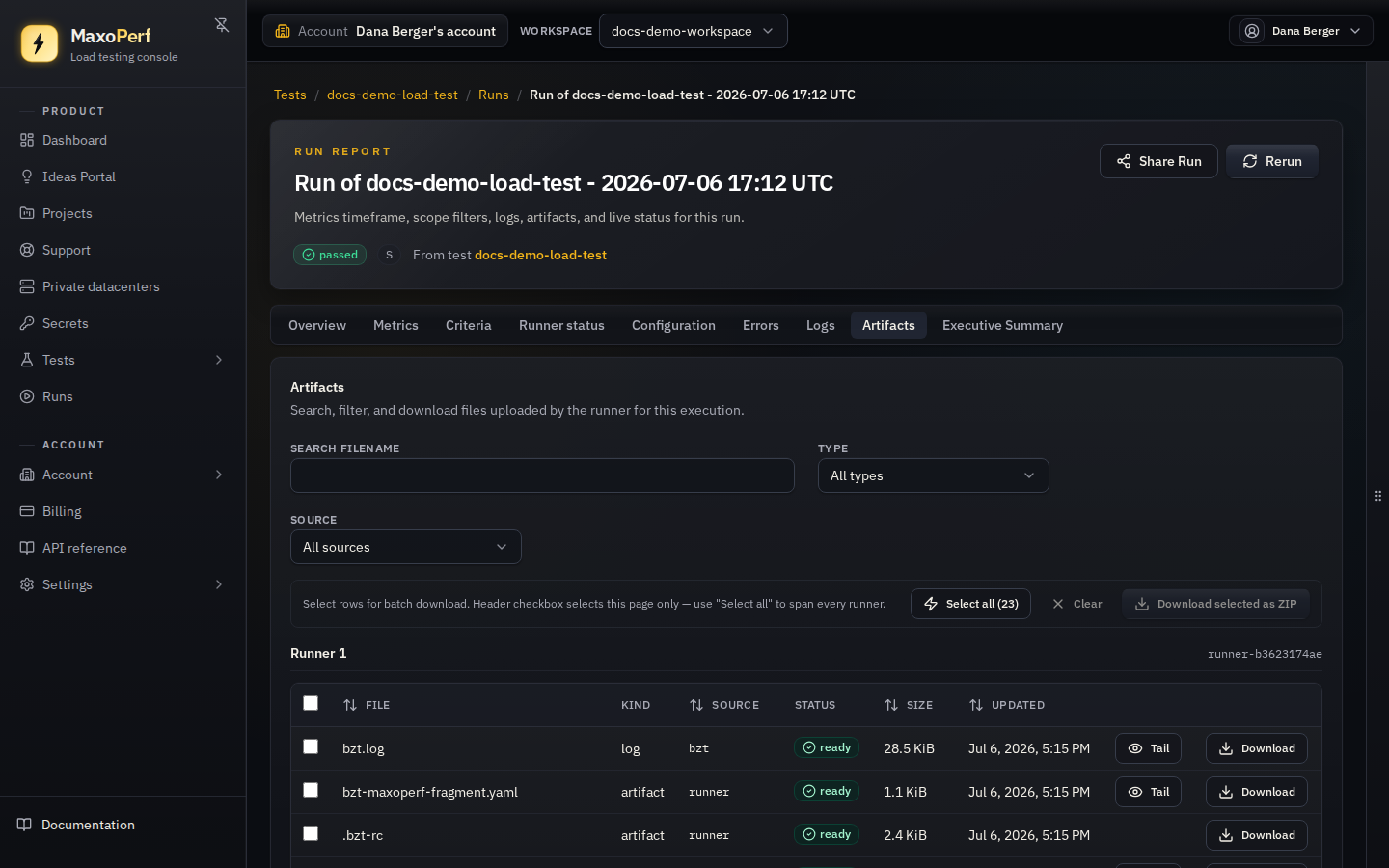Open the All types dropdown
This screenshot has height=868, width=1389.
tap(934, 475)
